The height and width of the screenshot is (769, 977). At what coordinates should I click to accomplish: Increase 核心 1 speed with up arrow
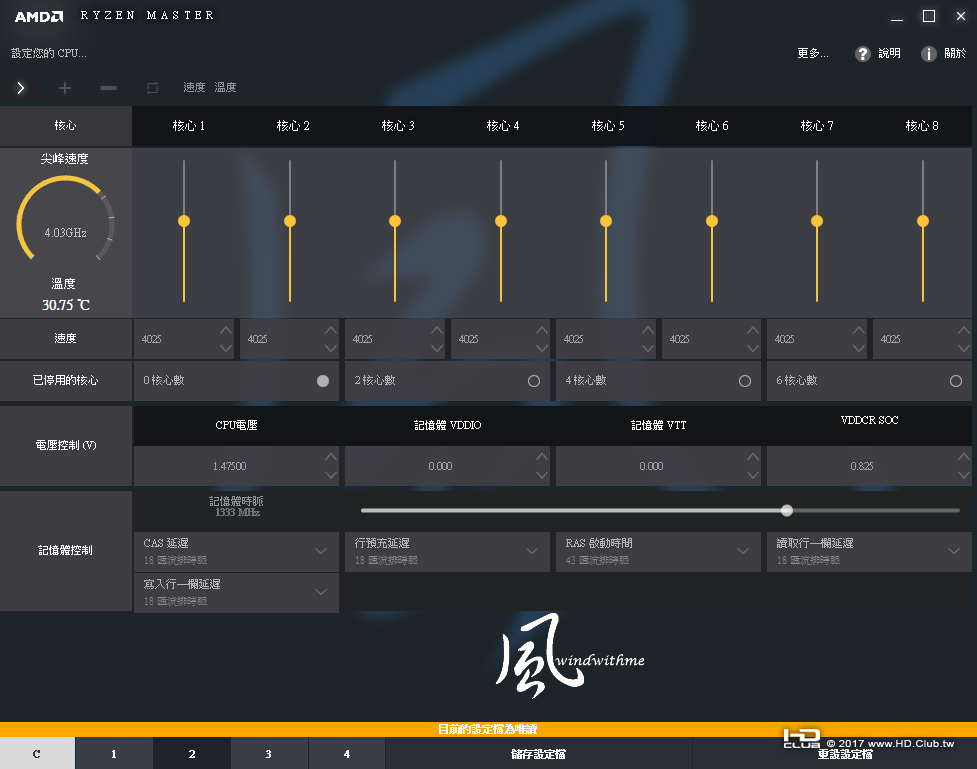tap(226, 330)
